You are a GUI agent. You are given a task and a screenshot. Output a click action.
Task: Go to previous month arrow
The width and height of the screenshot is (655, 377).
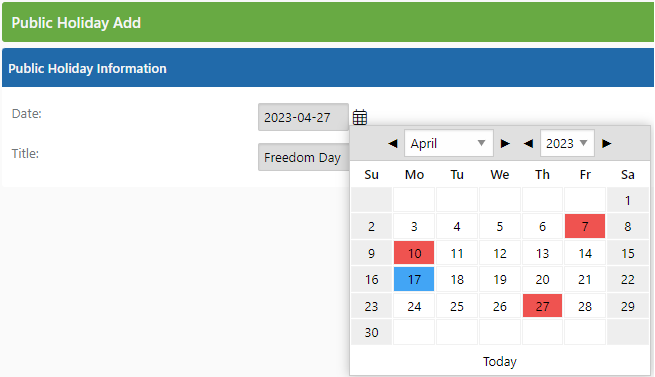[392, 143]
